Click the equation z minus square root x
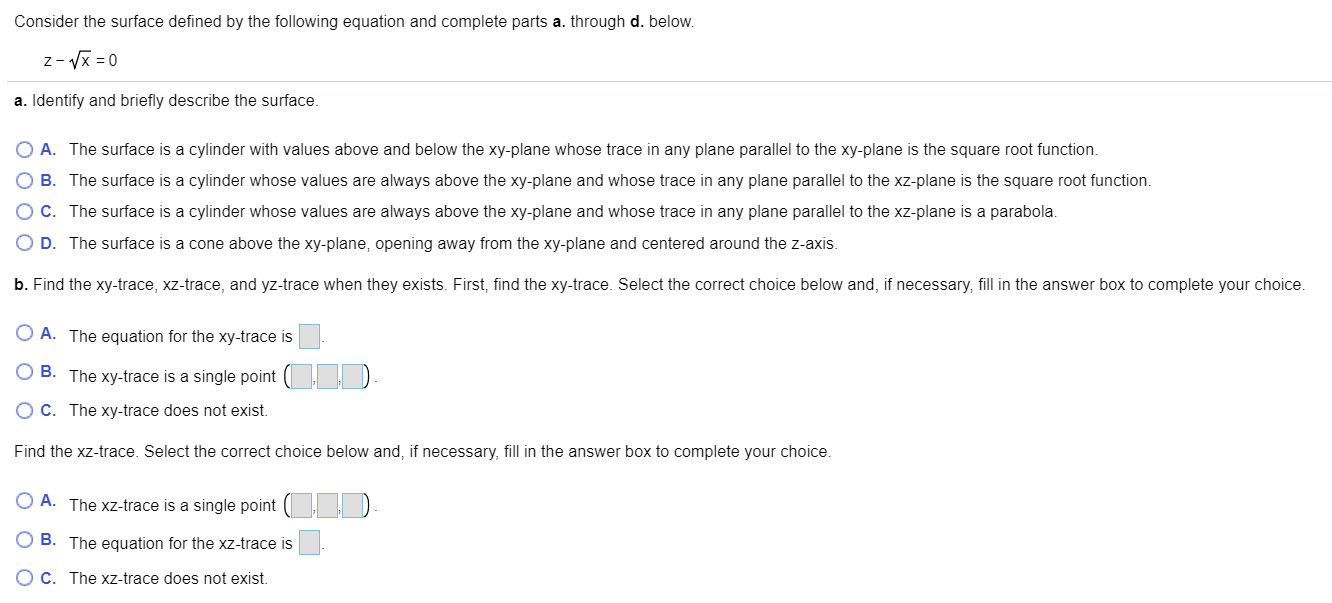1332x603 pixels. (80, 59)
